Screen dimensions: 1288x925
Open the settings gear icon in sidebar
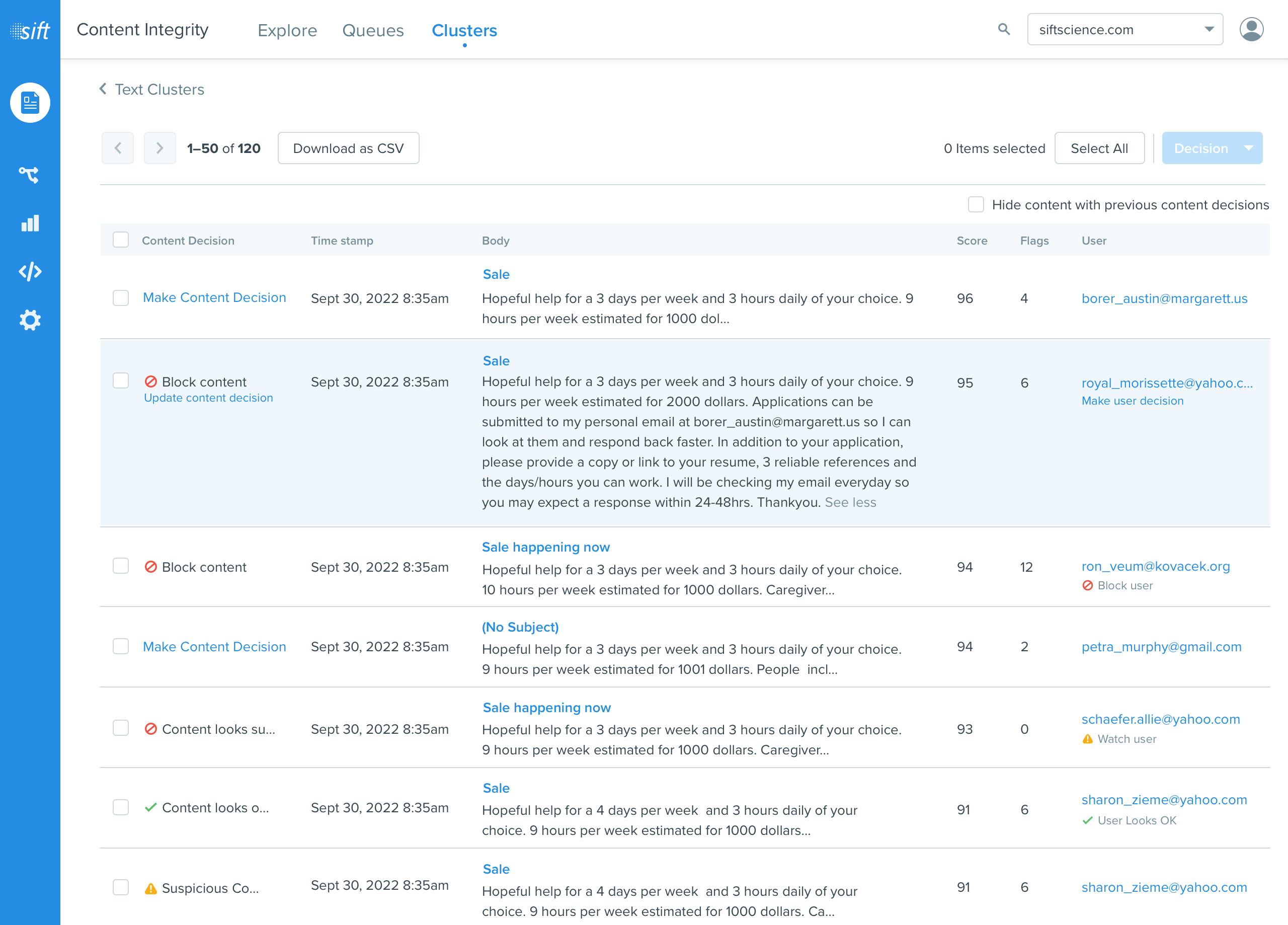(x=30, y=321)
